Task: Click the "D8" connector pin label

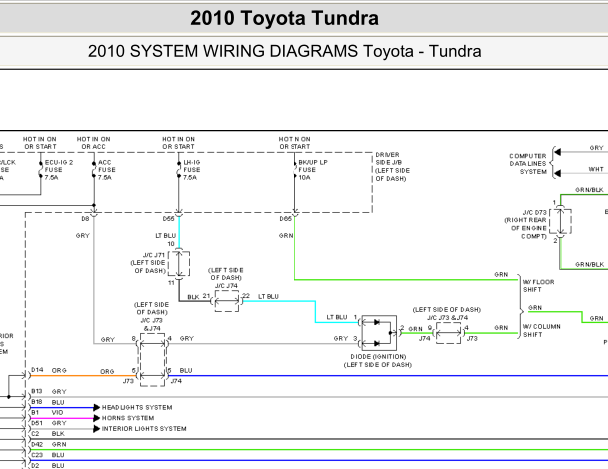Action: click(85, 219)
